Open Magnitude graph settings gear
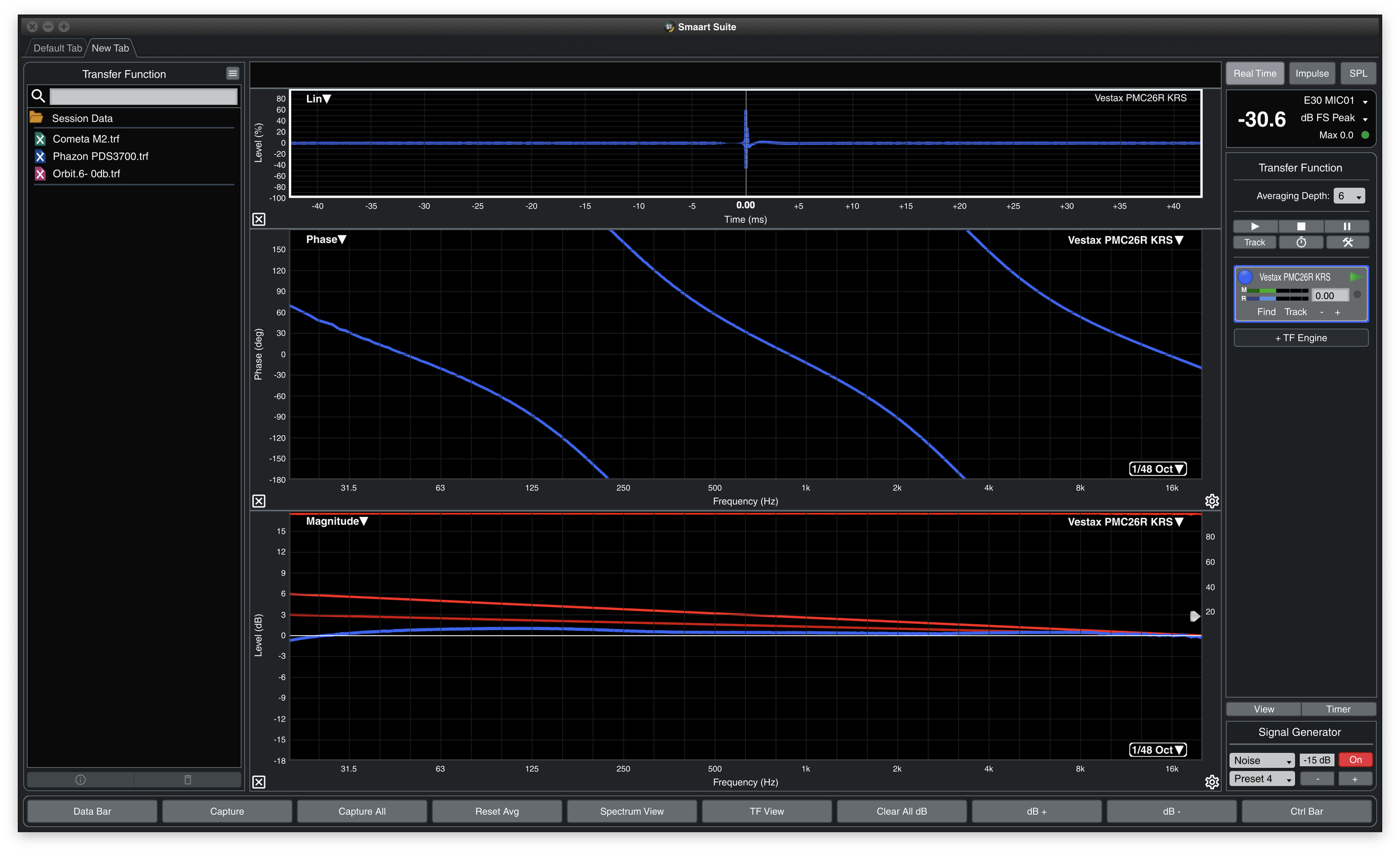Image resolution: width=1400 pixels, height=853 pixels. (x=1211, y=782)
